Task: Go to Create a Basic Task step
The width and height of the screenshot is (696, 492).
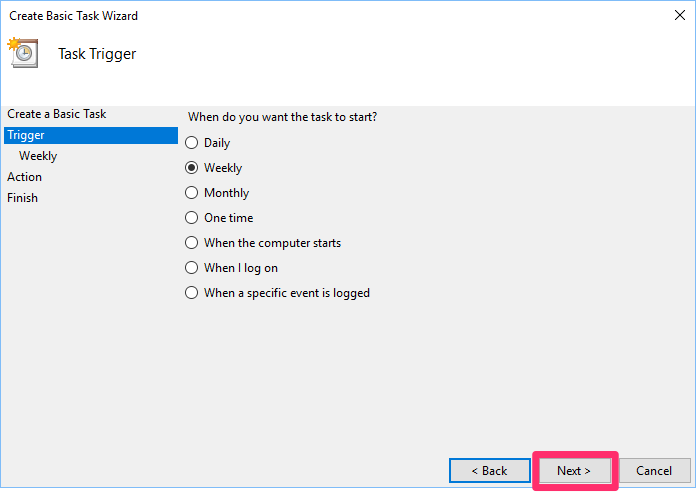Action: pos(57,114)
